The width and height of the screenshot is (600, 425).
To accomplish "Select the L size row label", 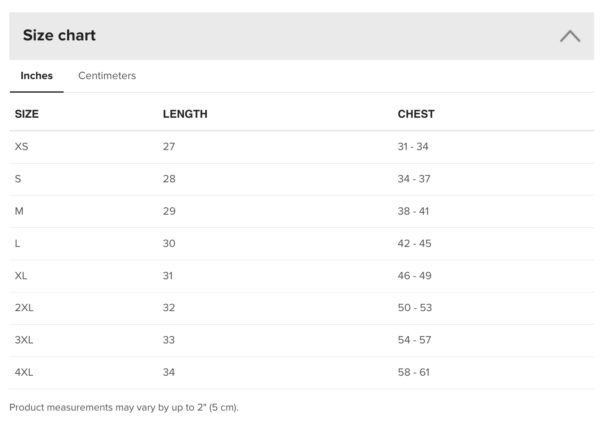I will pyautogui.click(x=18, y=243).
